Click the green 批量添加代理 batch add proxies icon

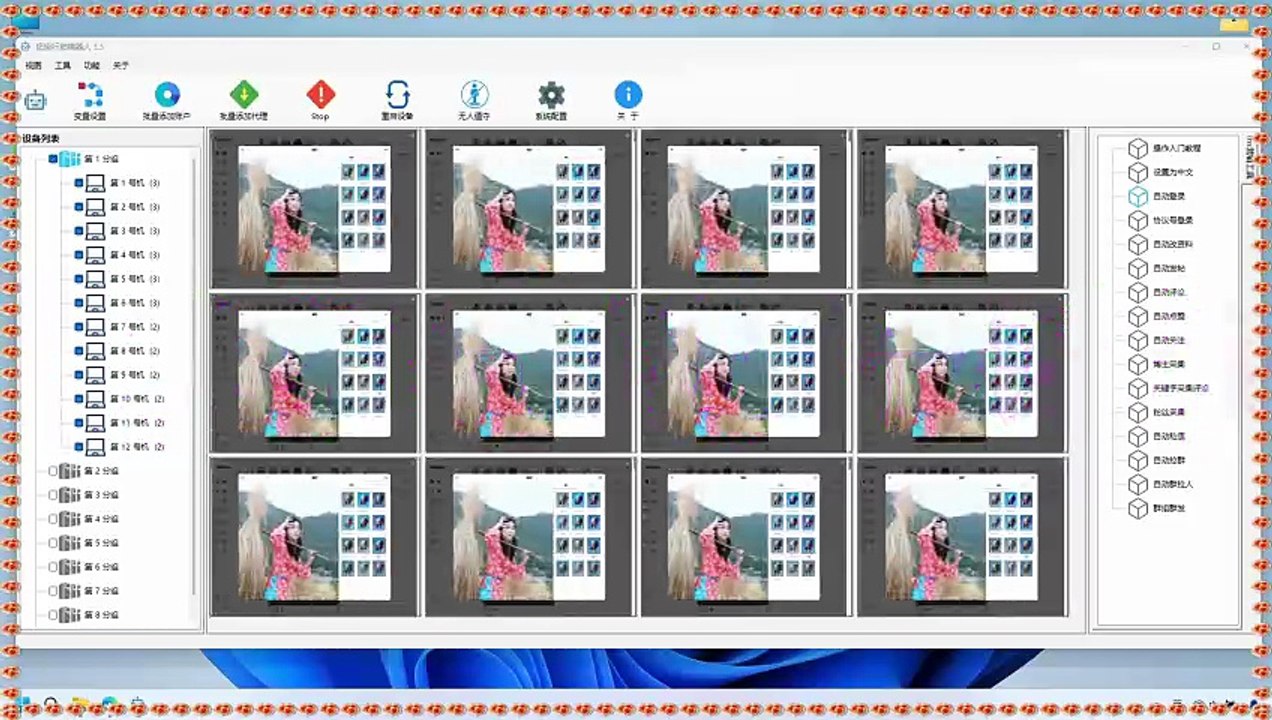click(243, 95)
